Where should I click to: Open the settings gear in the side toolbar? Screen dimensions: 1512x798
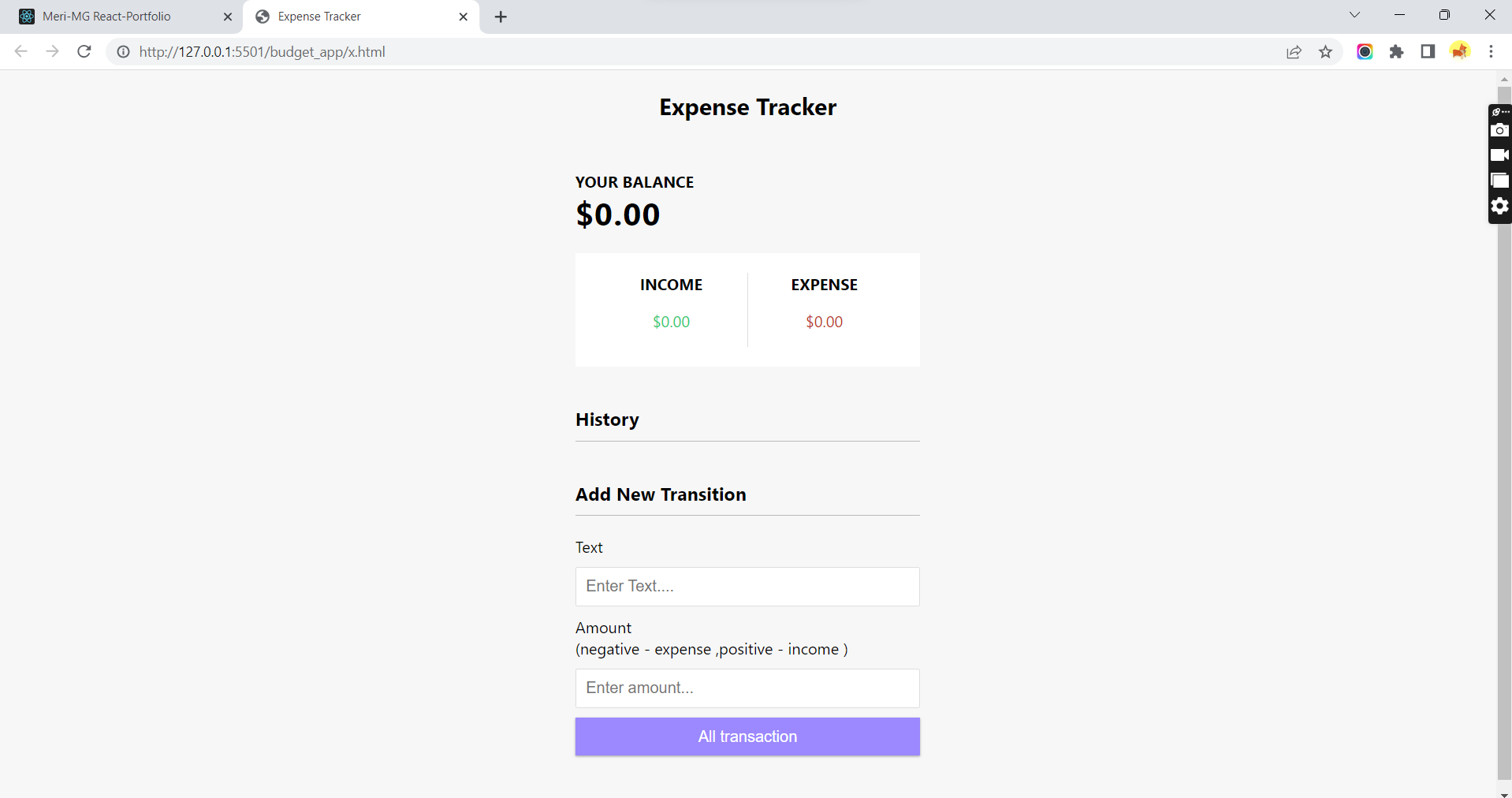point(1500,206)
